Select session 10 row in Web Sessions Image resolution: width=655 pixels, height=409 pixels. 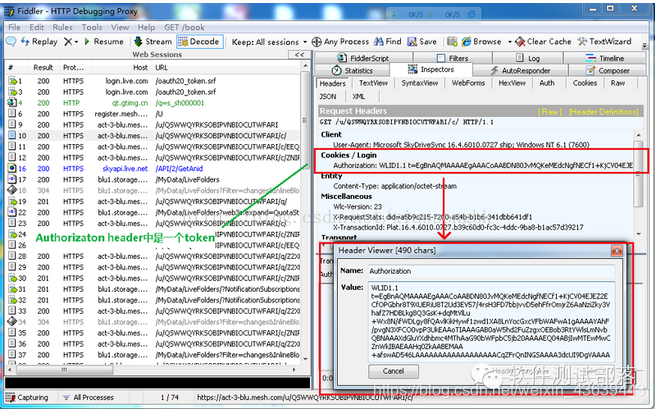[153, 136]
